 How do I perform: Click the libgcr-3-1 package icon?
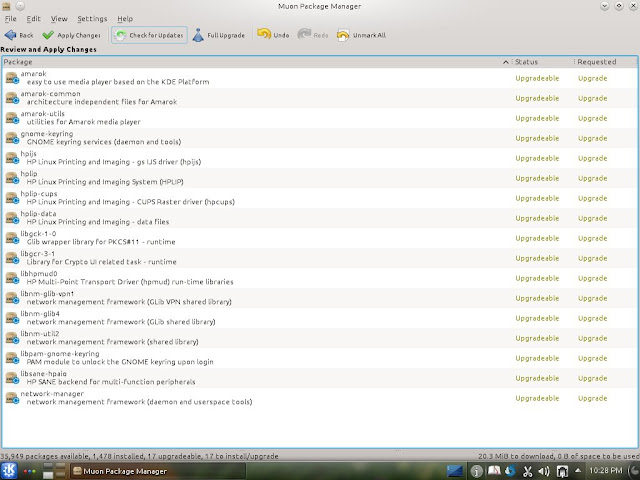coord(12,258)
